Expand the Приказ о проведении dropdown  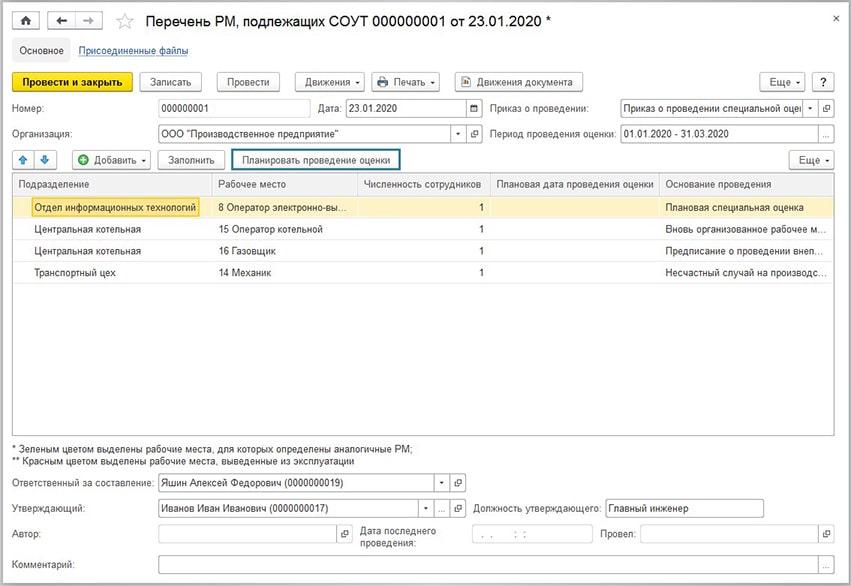(x=810, y=109)
